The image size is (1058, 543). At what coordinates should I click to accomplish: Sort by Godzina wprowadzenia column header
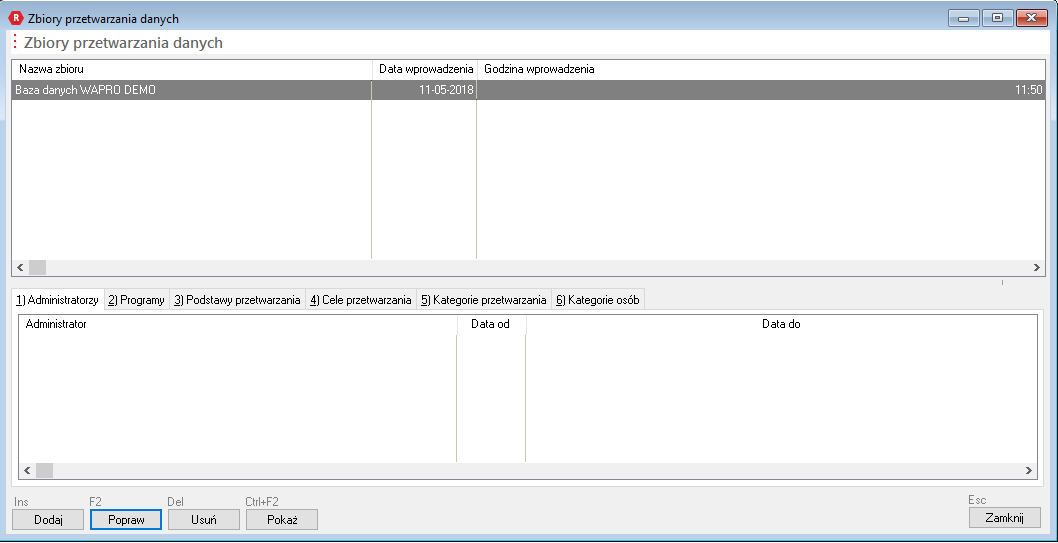[x=762, y=69]
